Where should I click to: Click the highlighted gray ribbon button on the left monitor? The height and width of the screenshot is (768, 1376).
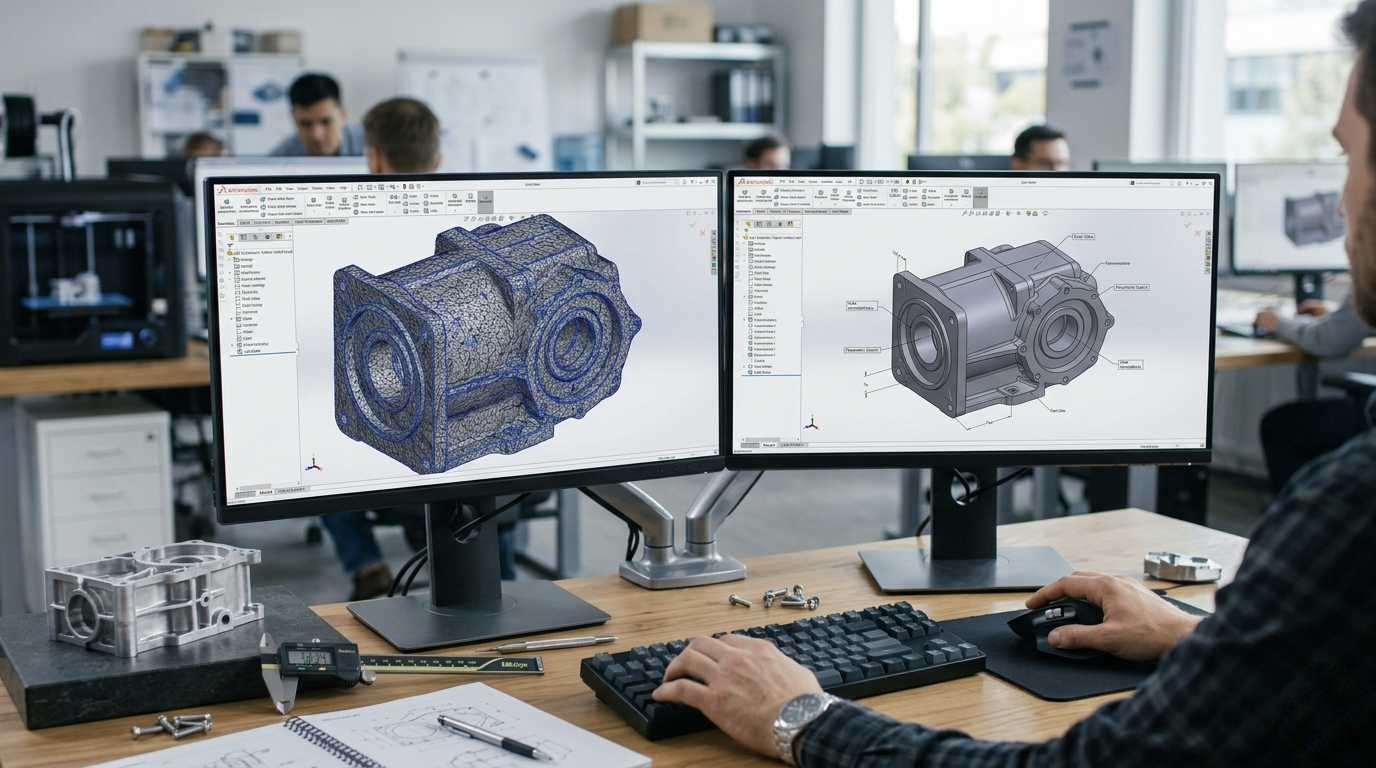[486, 202]
